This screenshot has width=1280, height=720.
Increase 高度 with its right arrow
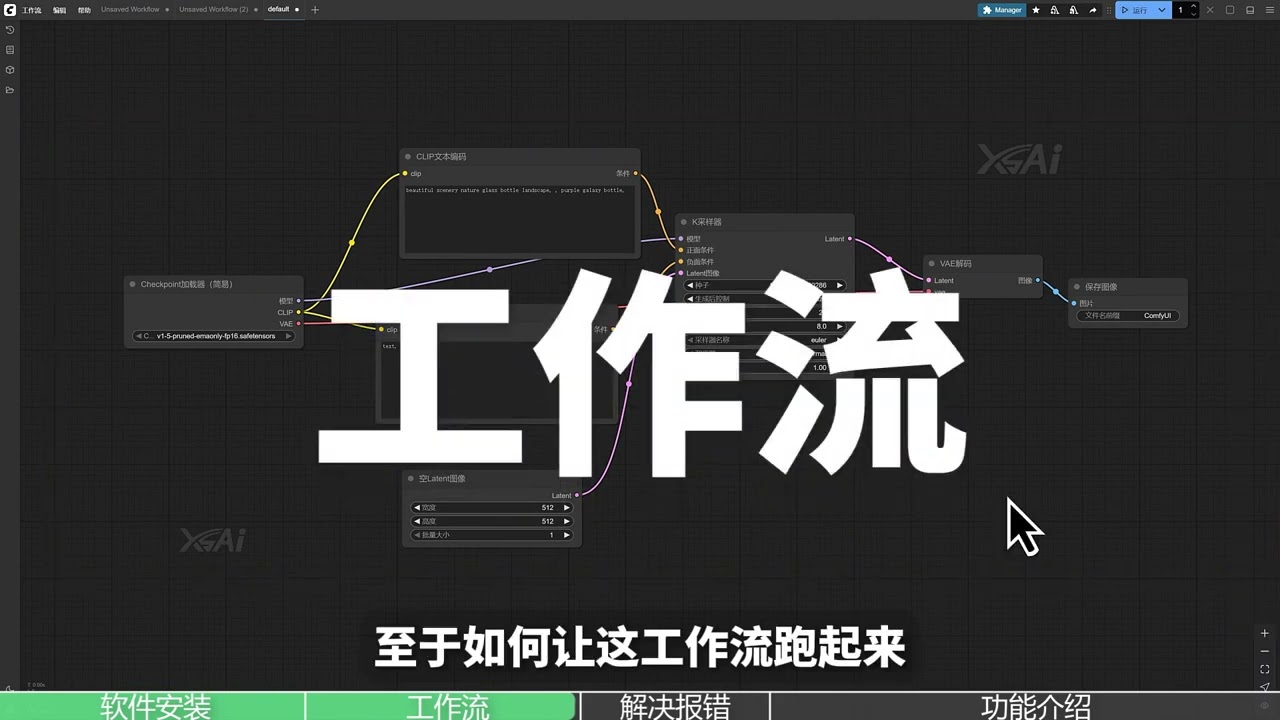pyautogui.click(x=567, y=521)
